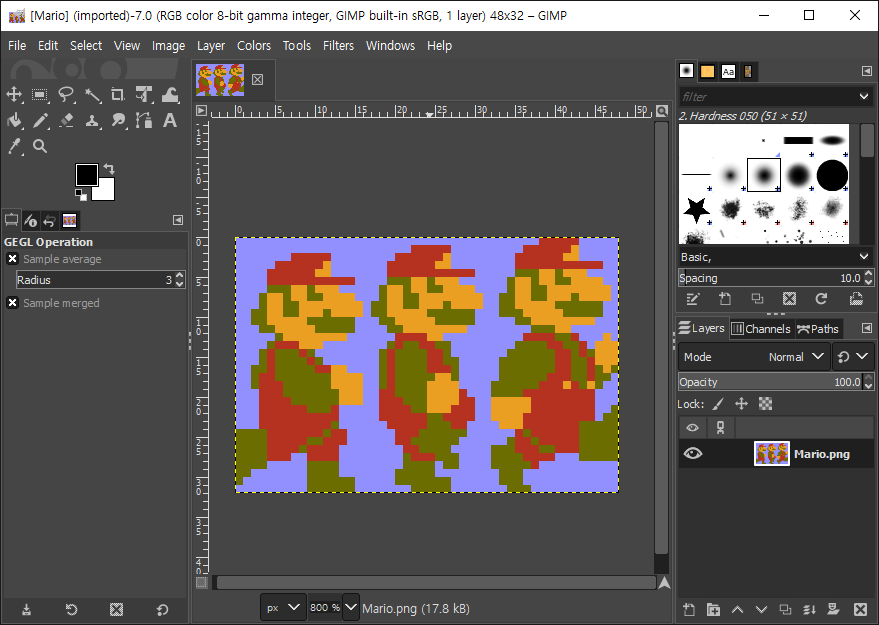The height and width of the screenshot is (625, 879).
Task: Click the white background color swatch
Action: coord(107,192)
